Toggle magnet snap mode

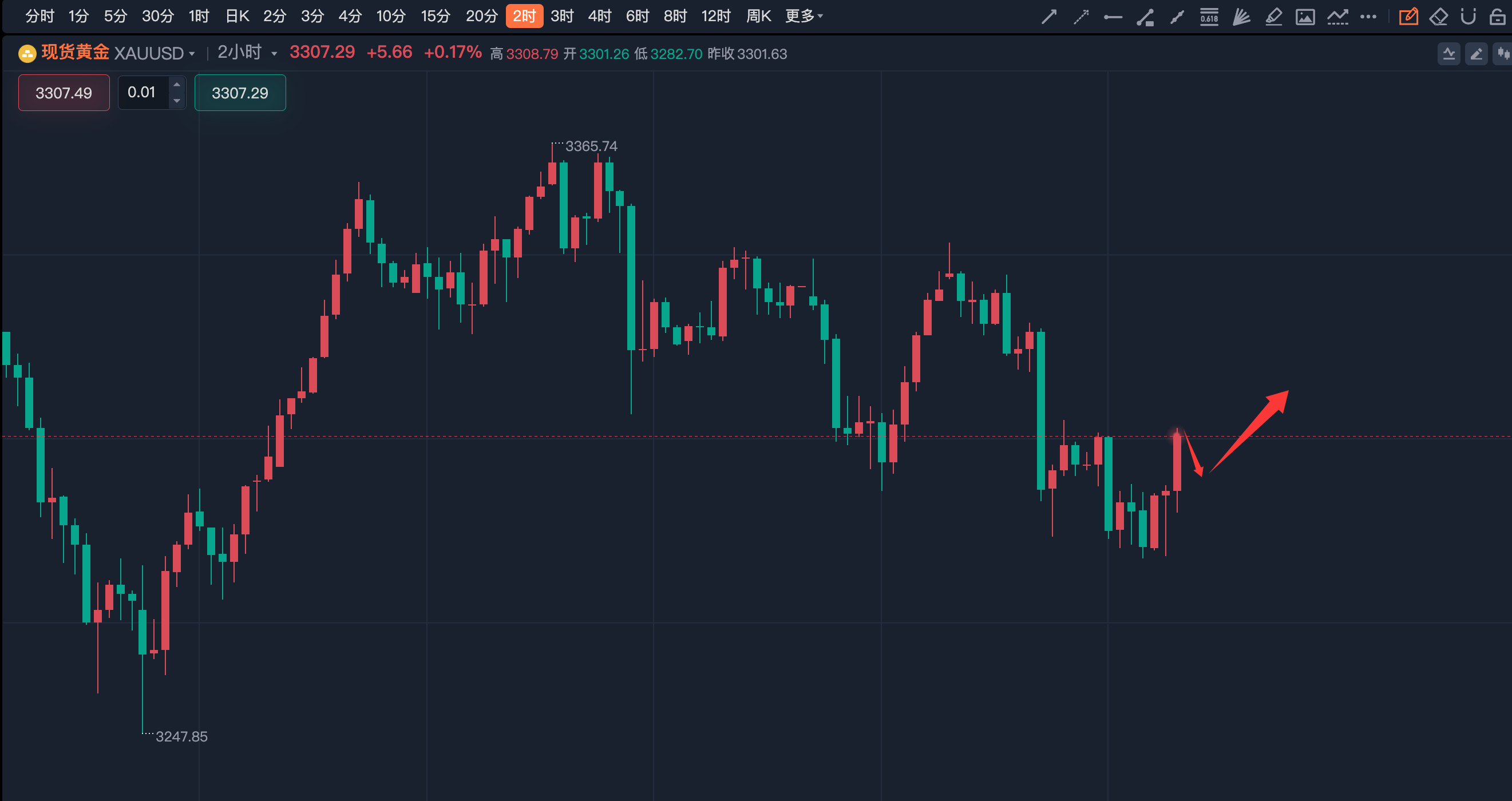(x=1468, y=17)
